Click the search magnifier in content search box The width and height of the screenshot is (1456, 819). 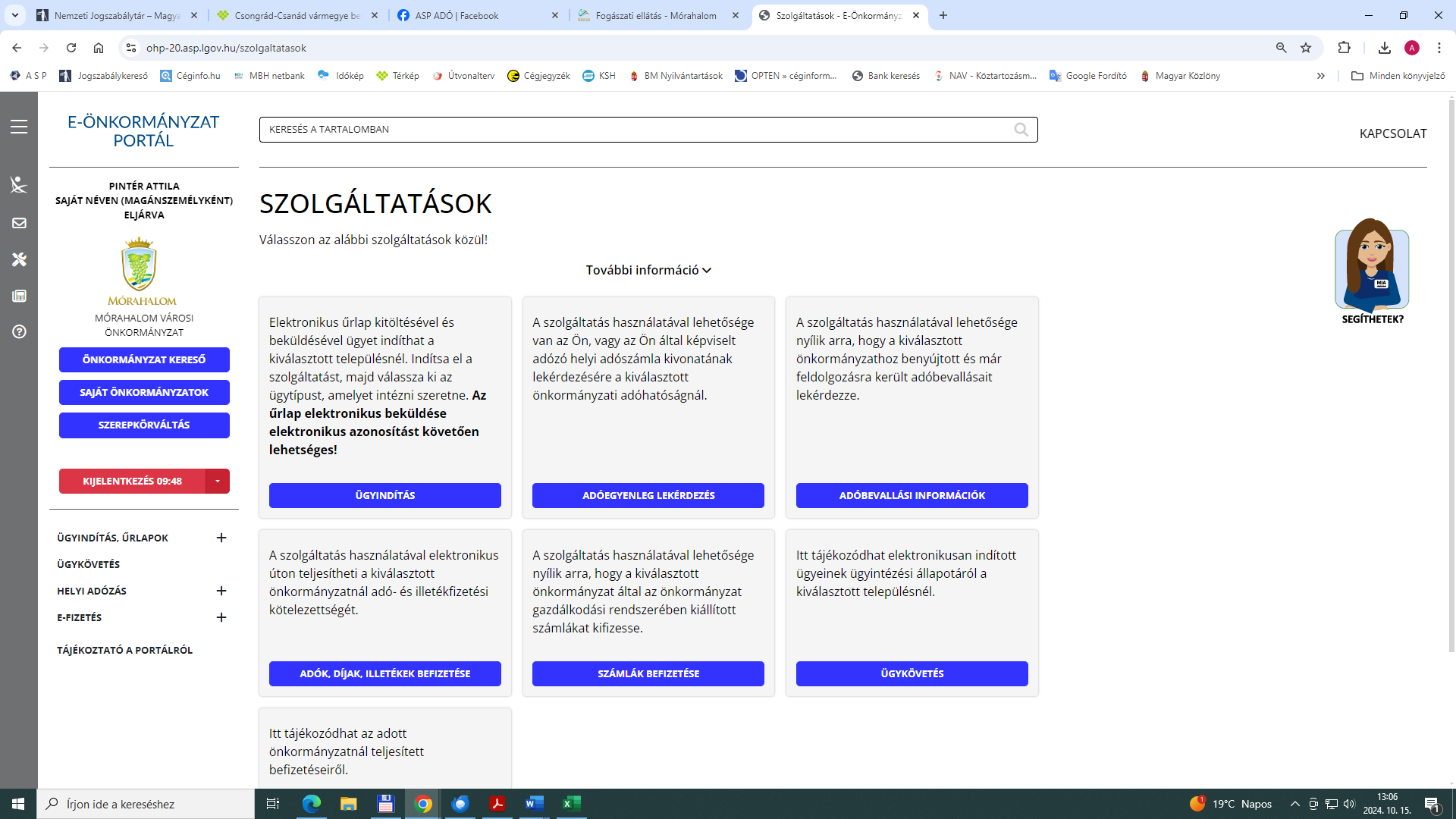tap(1021, 130)
